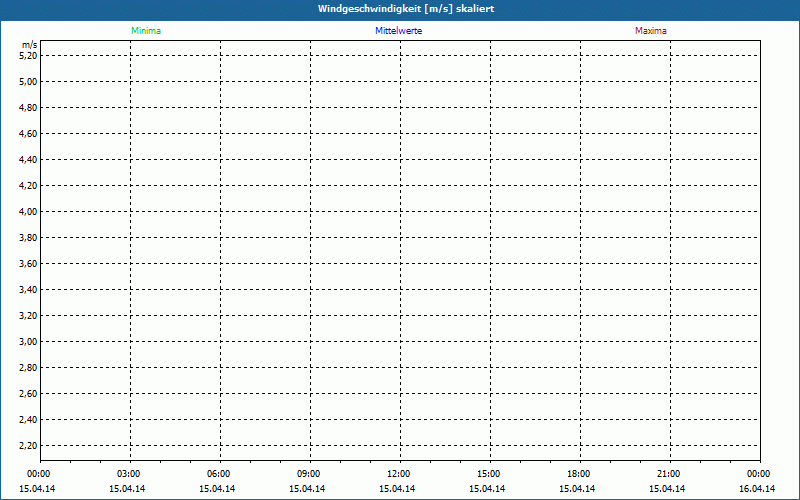Click the 4,20 y-axis value

[x=28, y=186]
